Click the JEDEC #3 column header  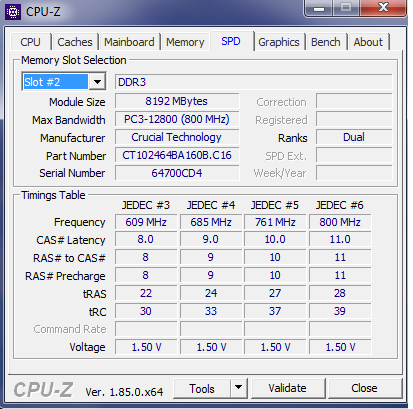coord(146,205)
